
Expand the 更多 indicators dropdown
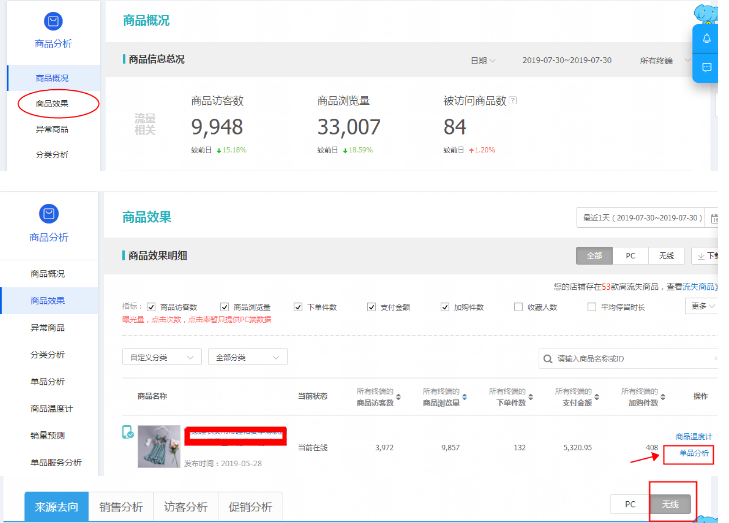point(700,306)
